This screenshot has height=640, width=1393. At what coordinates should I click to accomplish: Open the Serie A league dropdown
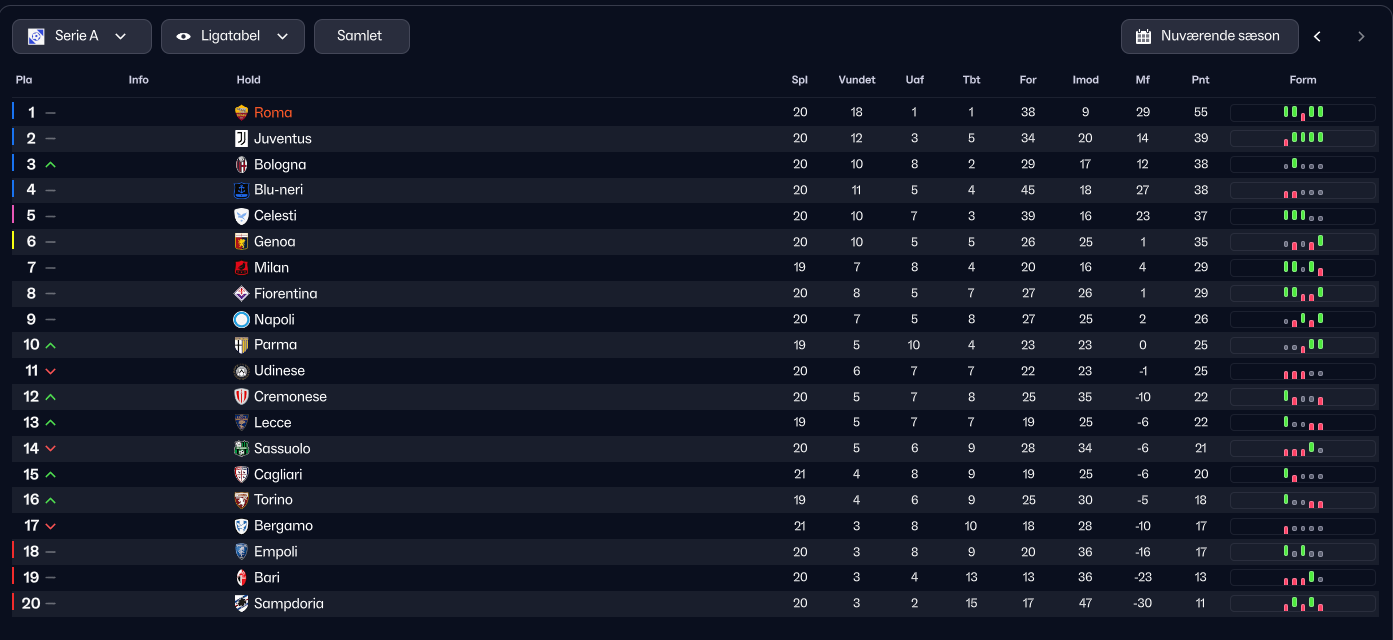82,36
